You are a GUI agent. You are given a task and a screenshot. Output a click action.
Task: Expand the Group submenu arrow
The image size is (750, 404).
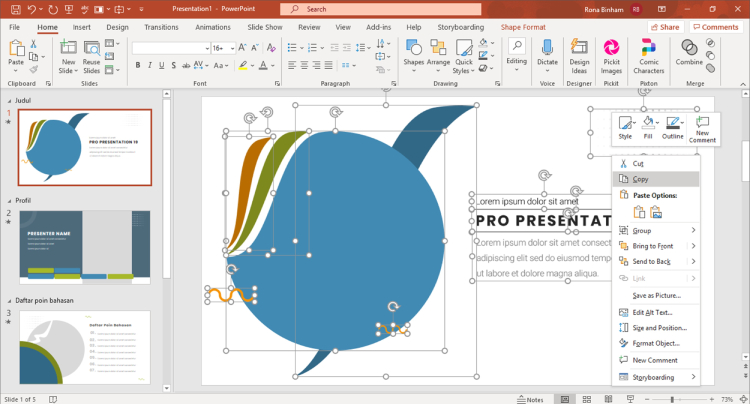point(693,230)
